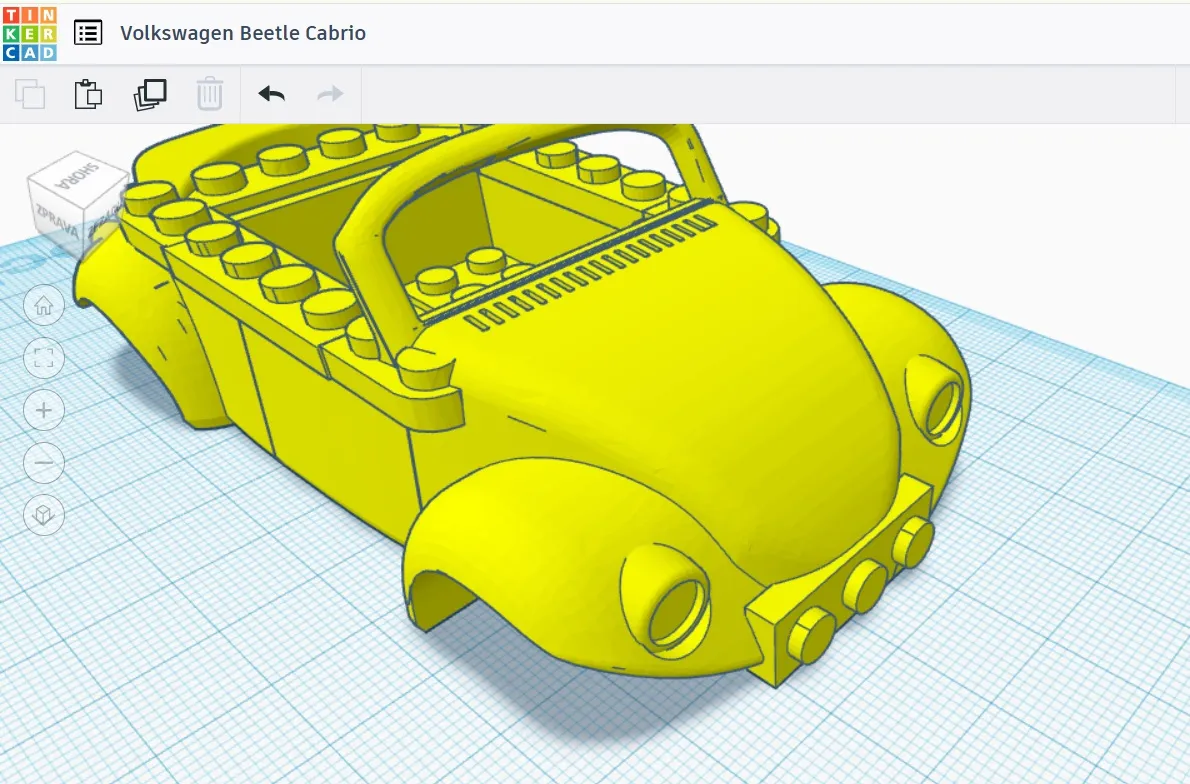The height and width of the screenshot is (784, 1190).
Task: Undo the last action
Action: [270, 93]
